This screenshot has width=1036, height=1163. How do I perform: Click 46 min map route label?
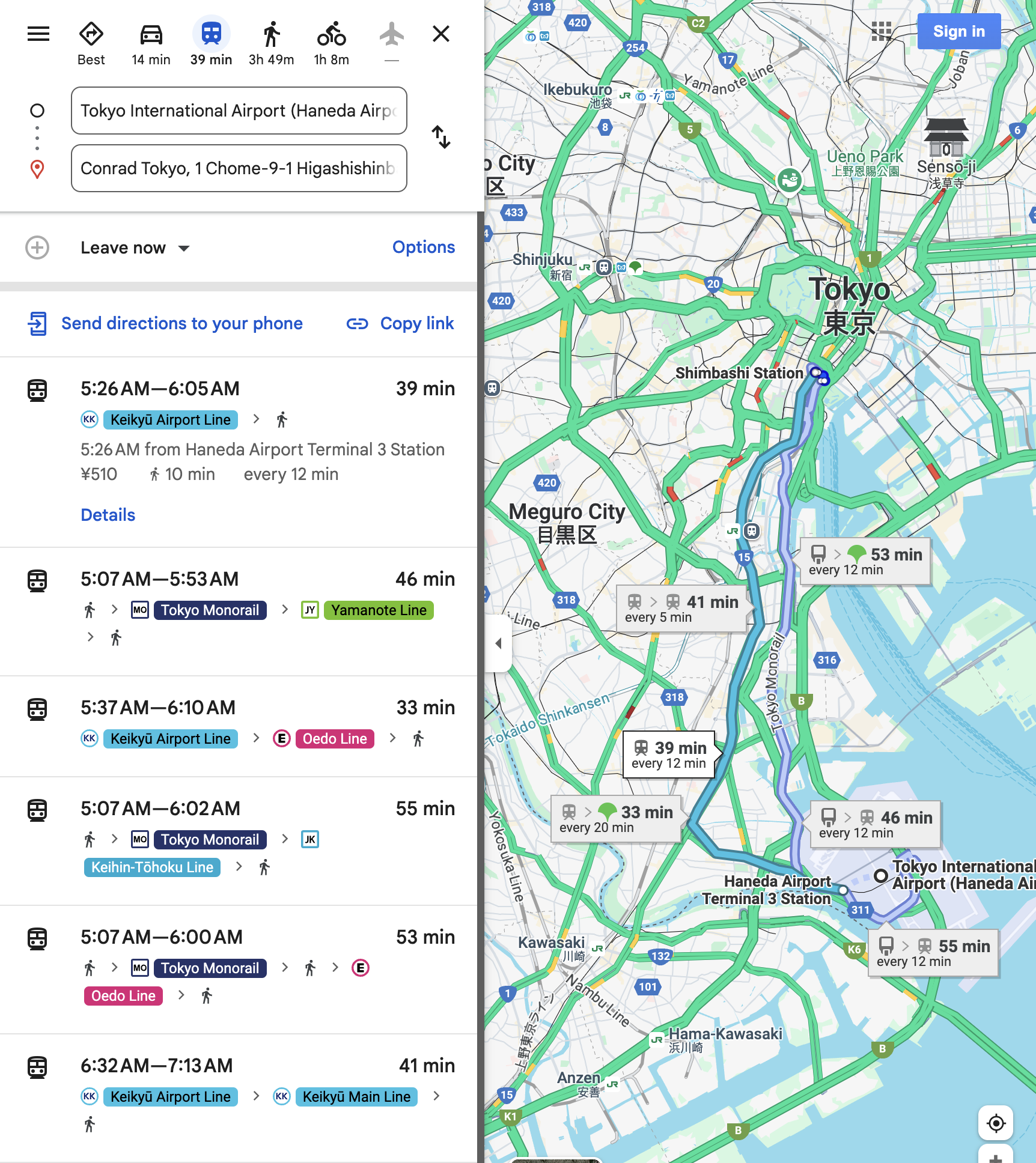876,824
